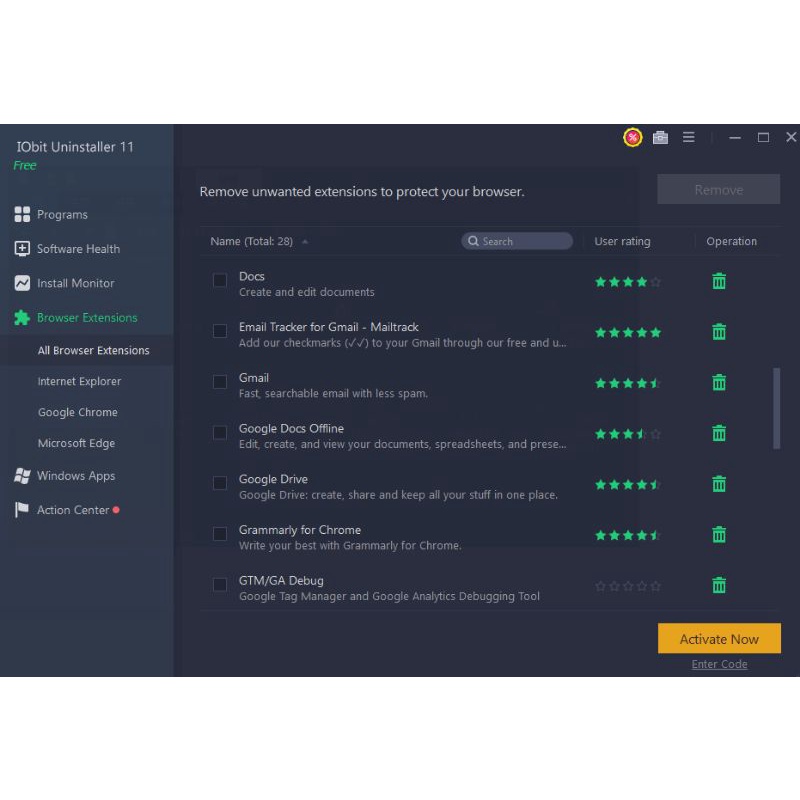
Task: Open the toolbox briefcase icon
Action: pyautogui.click(x=660, y=138)
